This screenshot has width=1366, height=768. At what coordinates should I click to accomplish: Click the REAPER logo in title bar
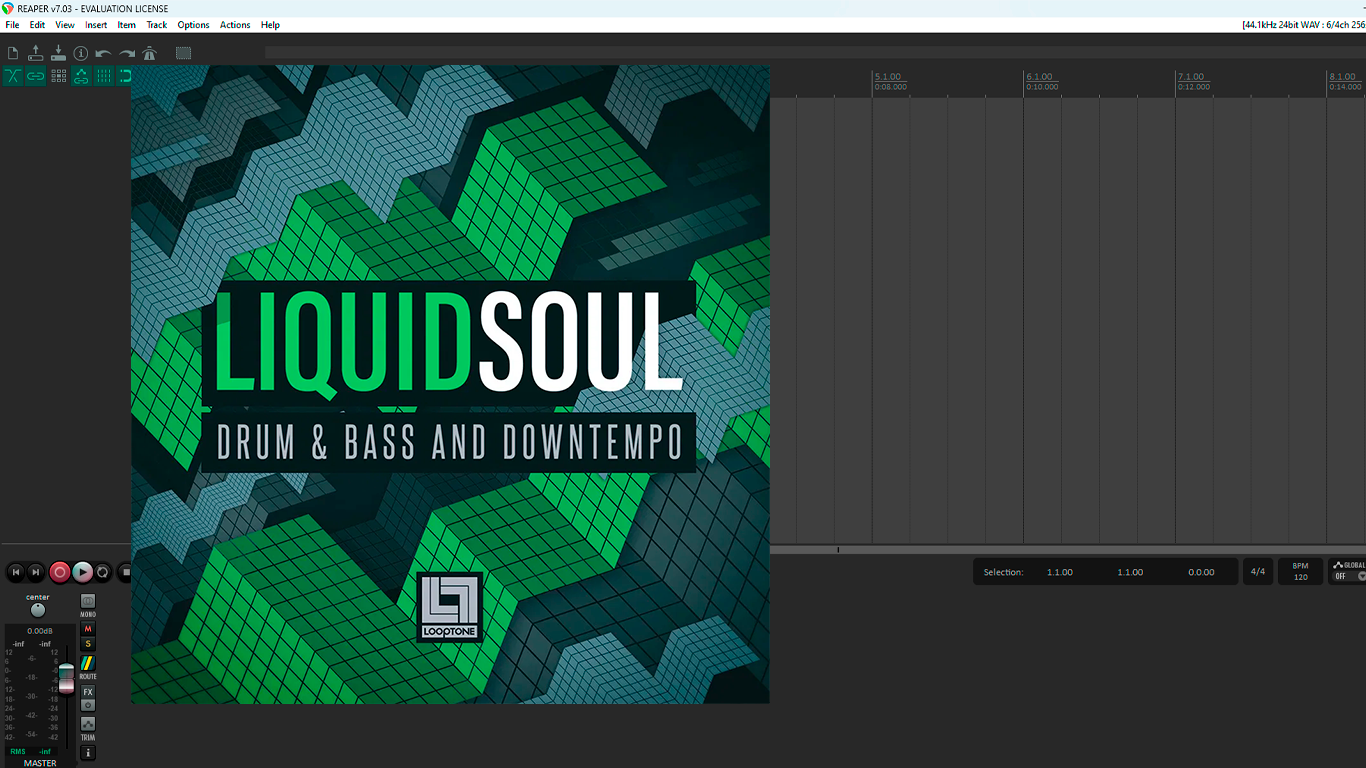(x=8, y=8)
